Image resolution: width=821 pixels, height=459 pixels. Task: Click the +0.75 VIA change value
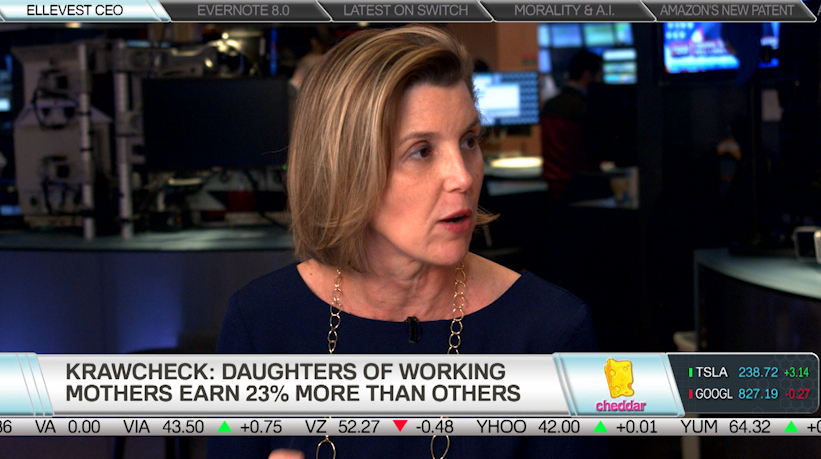(261, 427)
